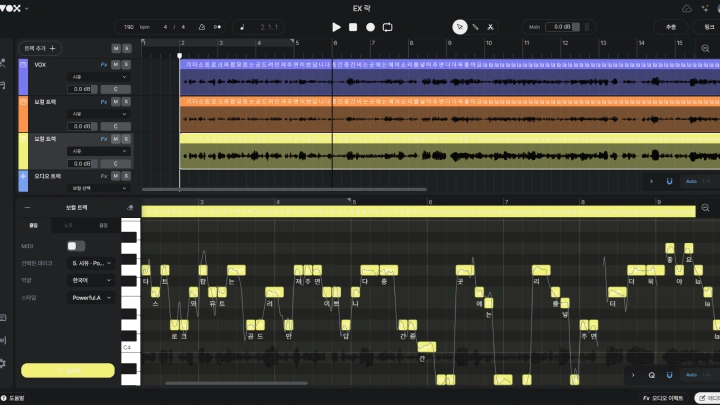The width and height of the screenshot is (720, 405).
Task: Stop playback with the Stop button
Action: pos(353,27)
